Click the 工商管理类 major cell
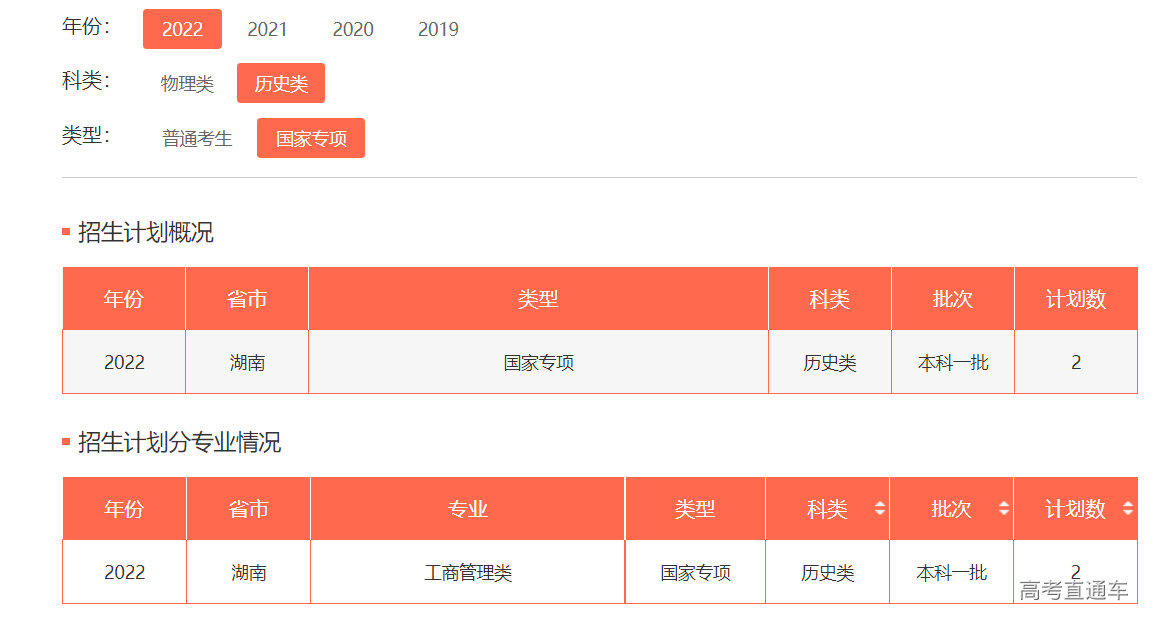 (468, 573)
